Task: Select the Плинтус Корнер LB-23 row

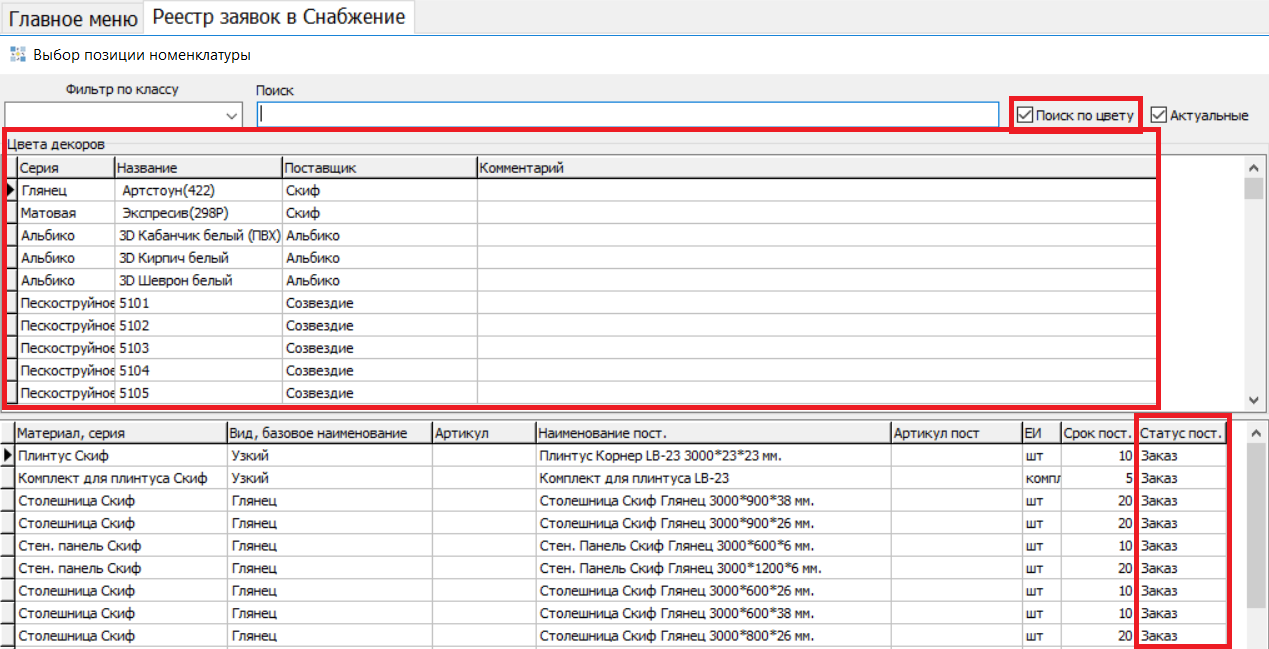Action: point(660,456)
